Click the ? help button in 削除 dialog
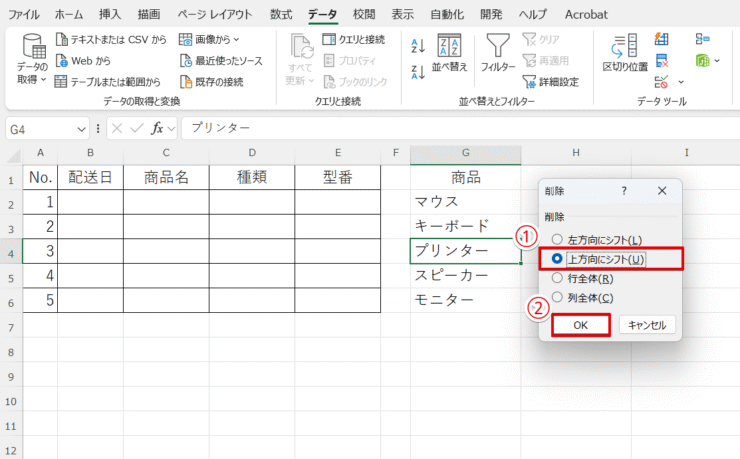The width and height of the screenshot is (740, 459). [x=624, y=191]
